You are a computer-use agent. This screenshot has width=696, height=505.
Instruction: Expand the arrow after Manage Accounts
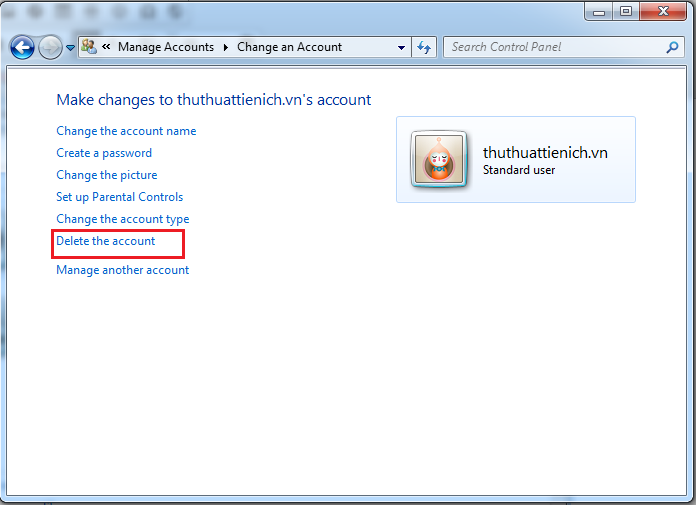click(226, 47)
